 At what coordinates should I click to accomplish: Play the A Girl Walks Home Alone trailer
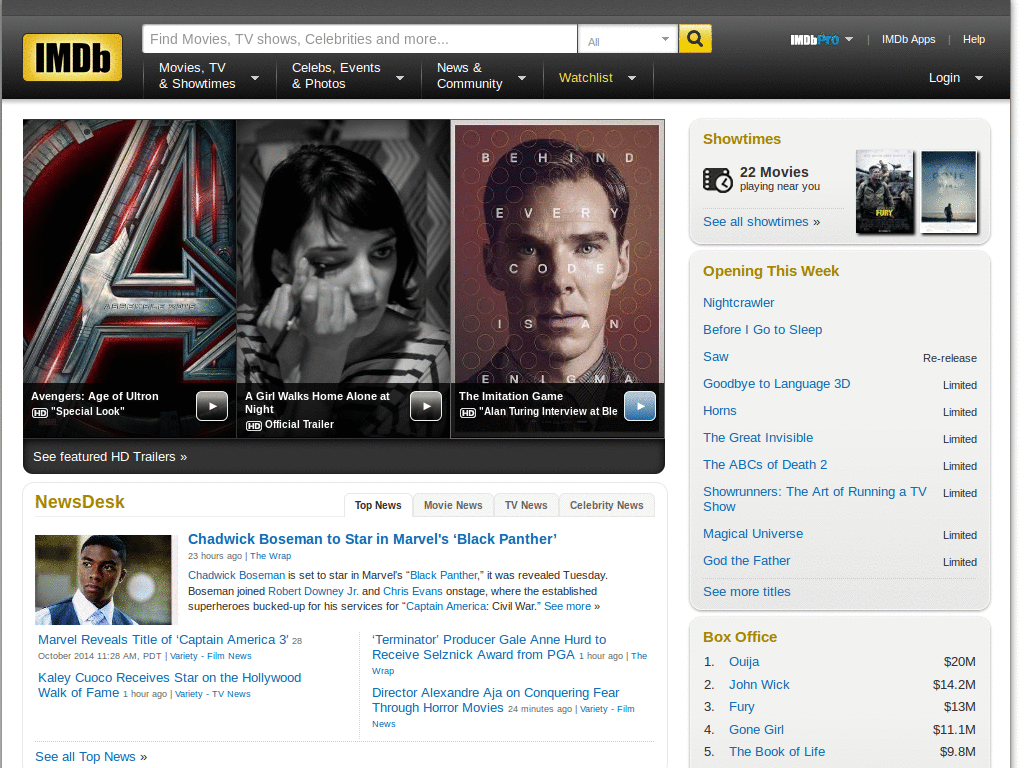[x=426, y=406]
